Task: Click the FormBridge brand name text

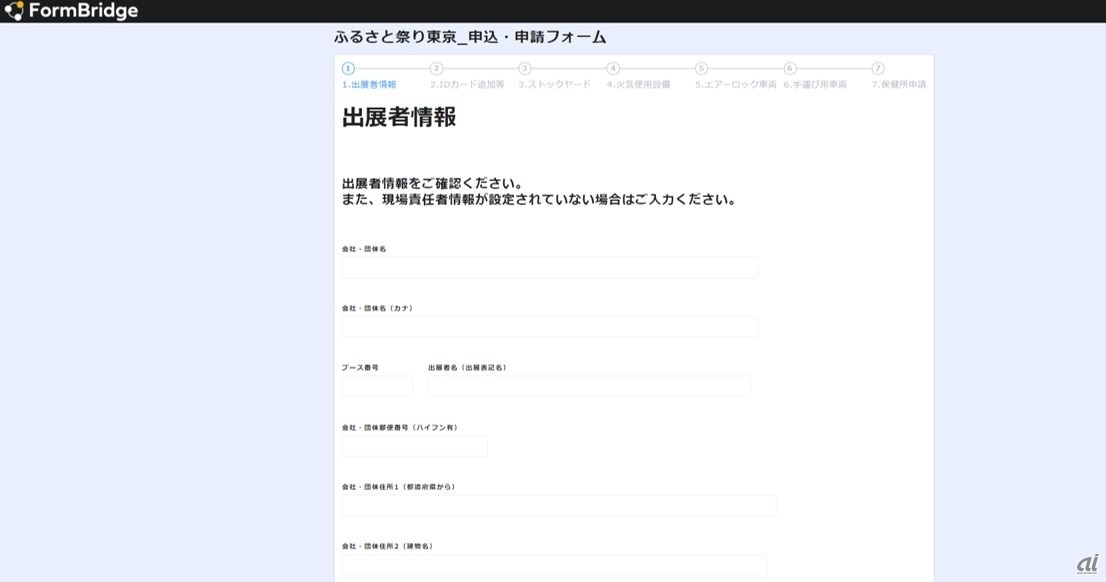Action: 83,11
